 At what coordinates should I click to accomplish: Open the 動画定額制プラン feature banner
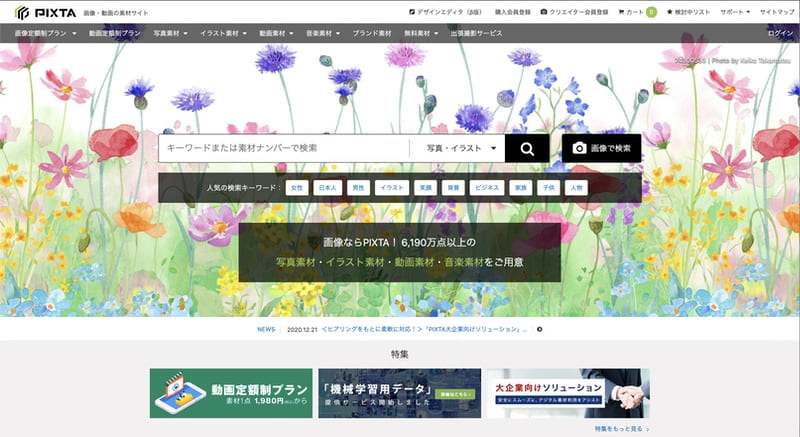click(231, 393)
